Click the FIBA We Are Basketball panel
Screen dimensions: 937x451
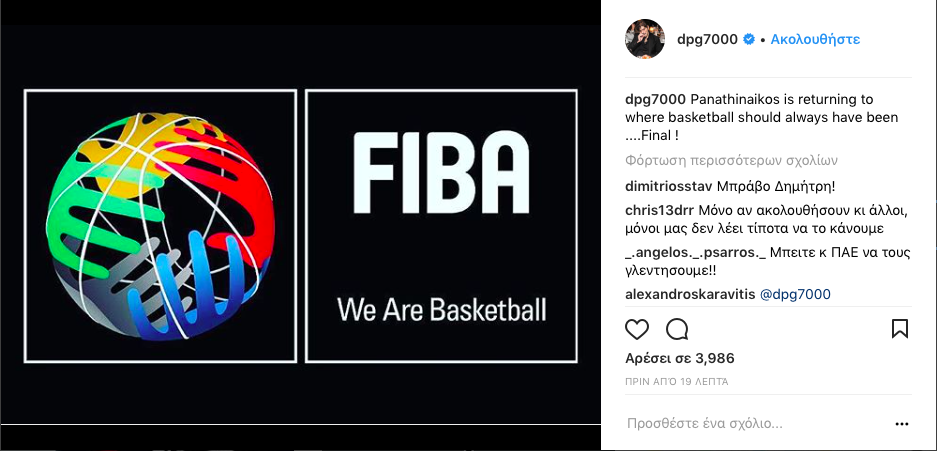pyautogui.click(x=441, y=226)
